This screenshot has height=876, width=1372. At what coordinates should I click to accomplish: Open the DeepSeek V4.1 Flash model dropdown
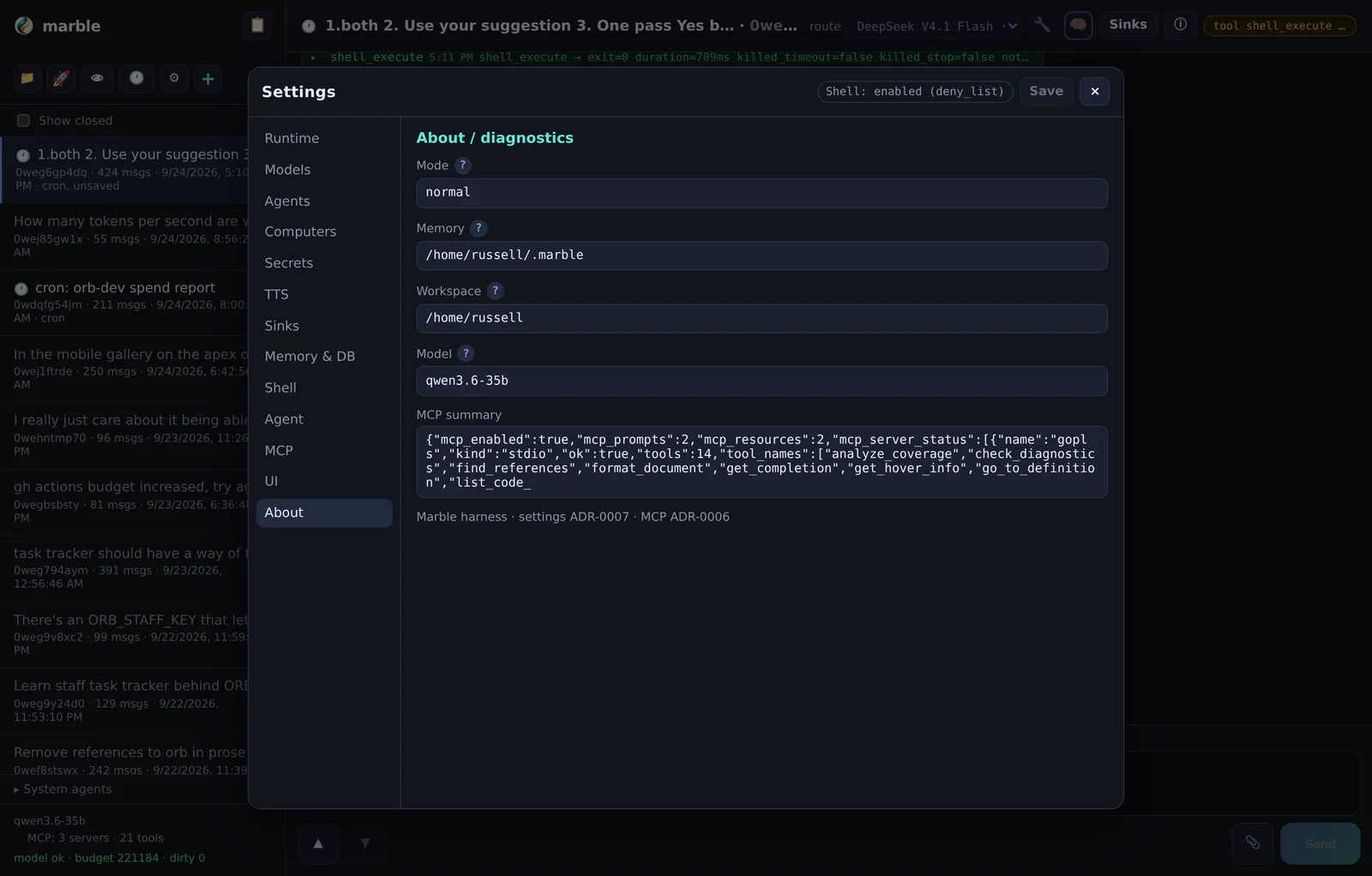pyautogui.click(x=936, y=27)
